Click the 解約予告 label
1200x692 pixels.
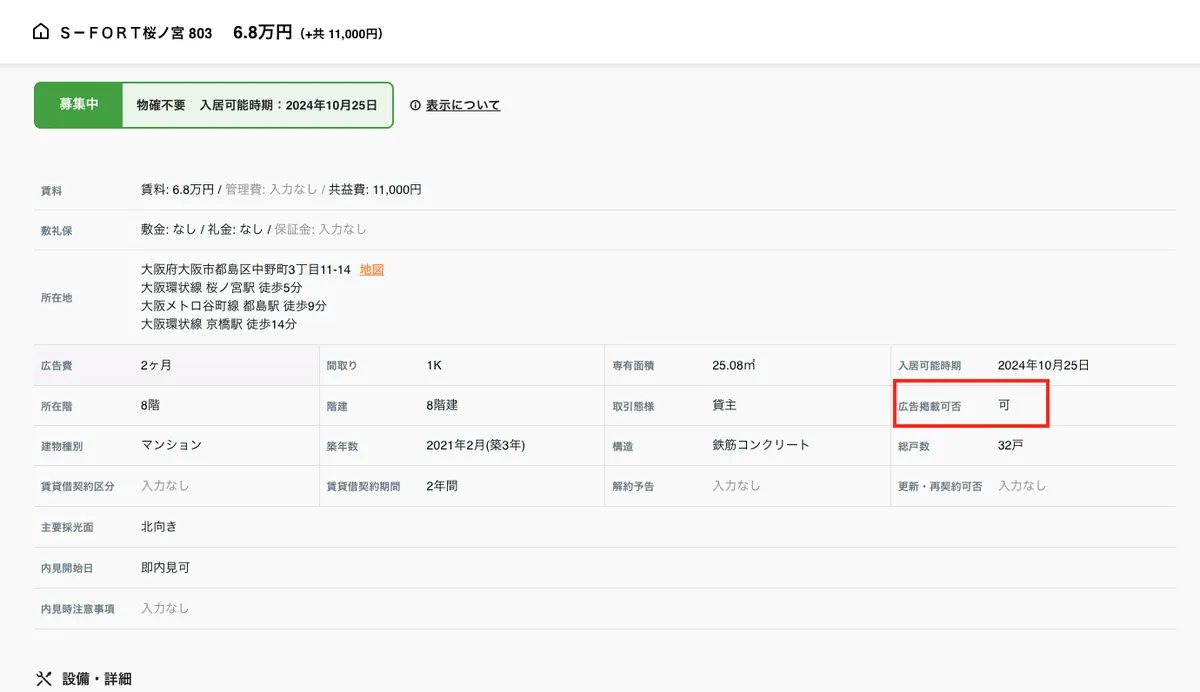point(633,487)
